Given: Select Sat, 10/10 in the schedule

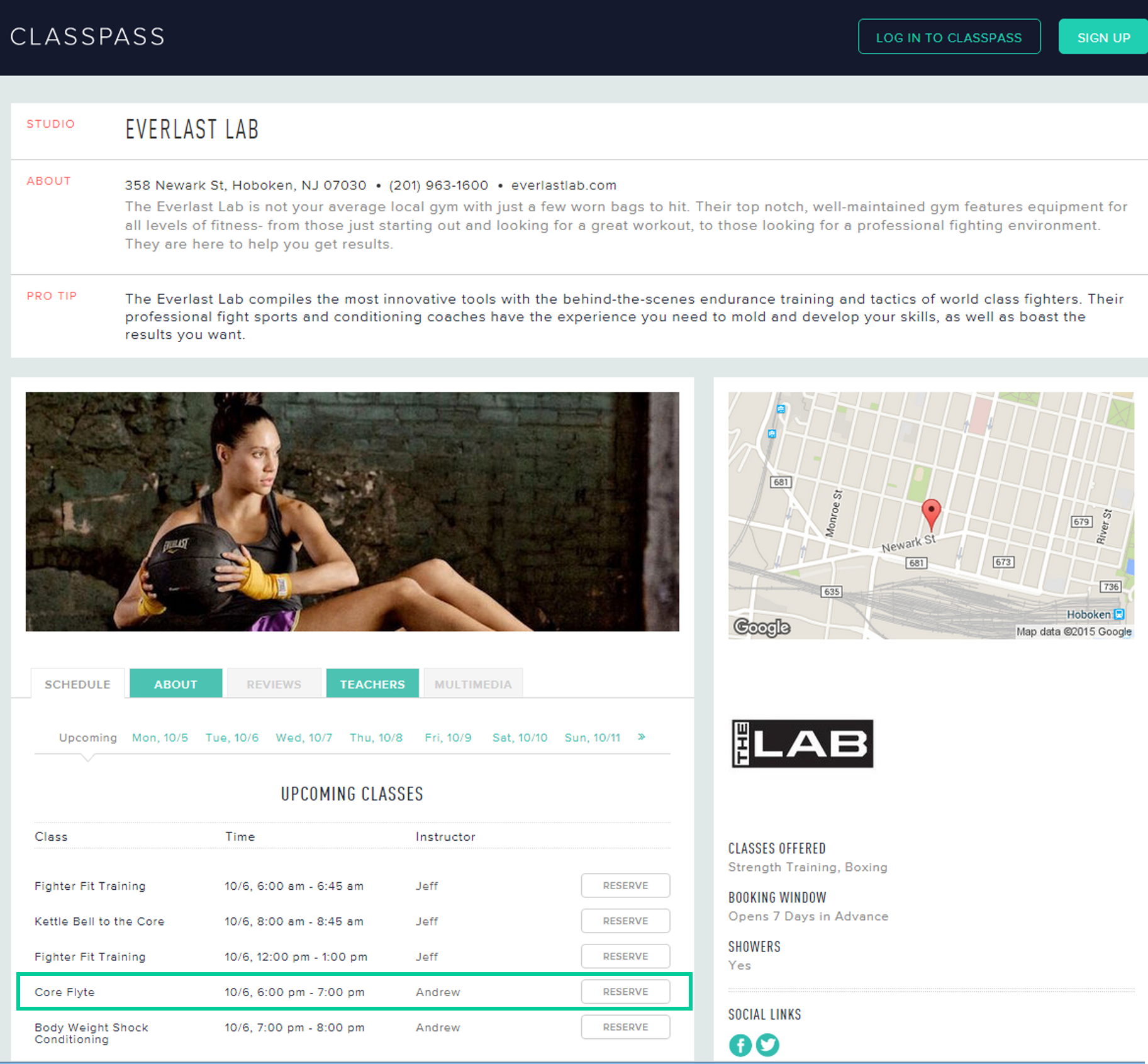Looking at the screenshot, I should [x=520, y=738].
